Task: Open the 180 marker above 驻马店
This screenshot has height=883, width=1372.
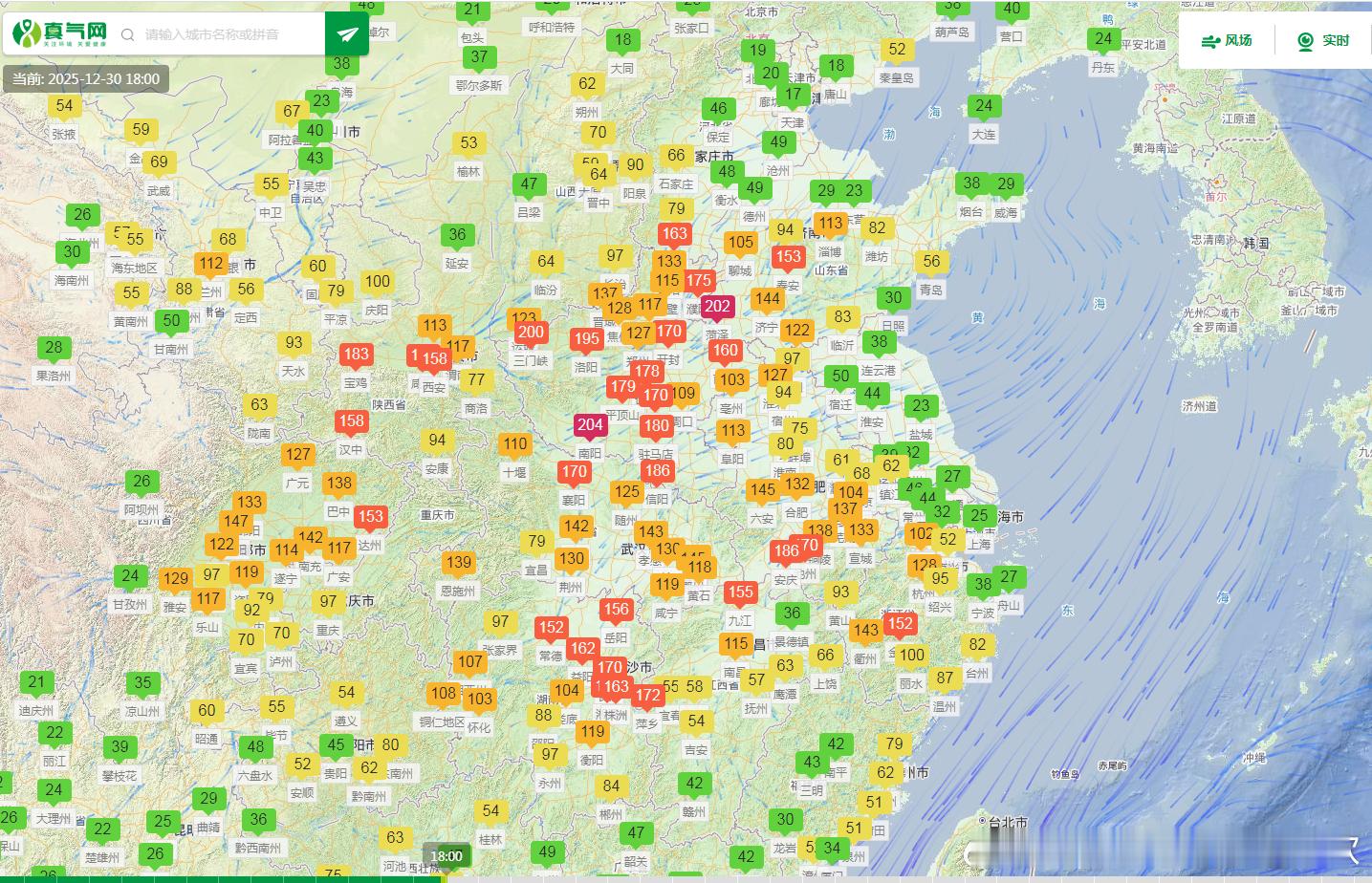Action: point(656,427)
